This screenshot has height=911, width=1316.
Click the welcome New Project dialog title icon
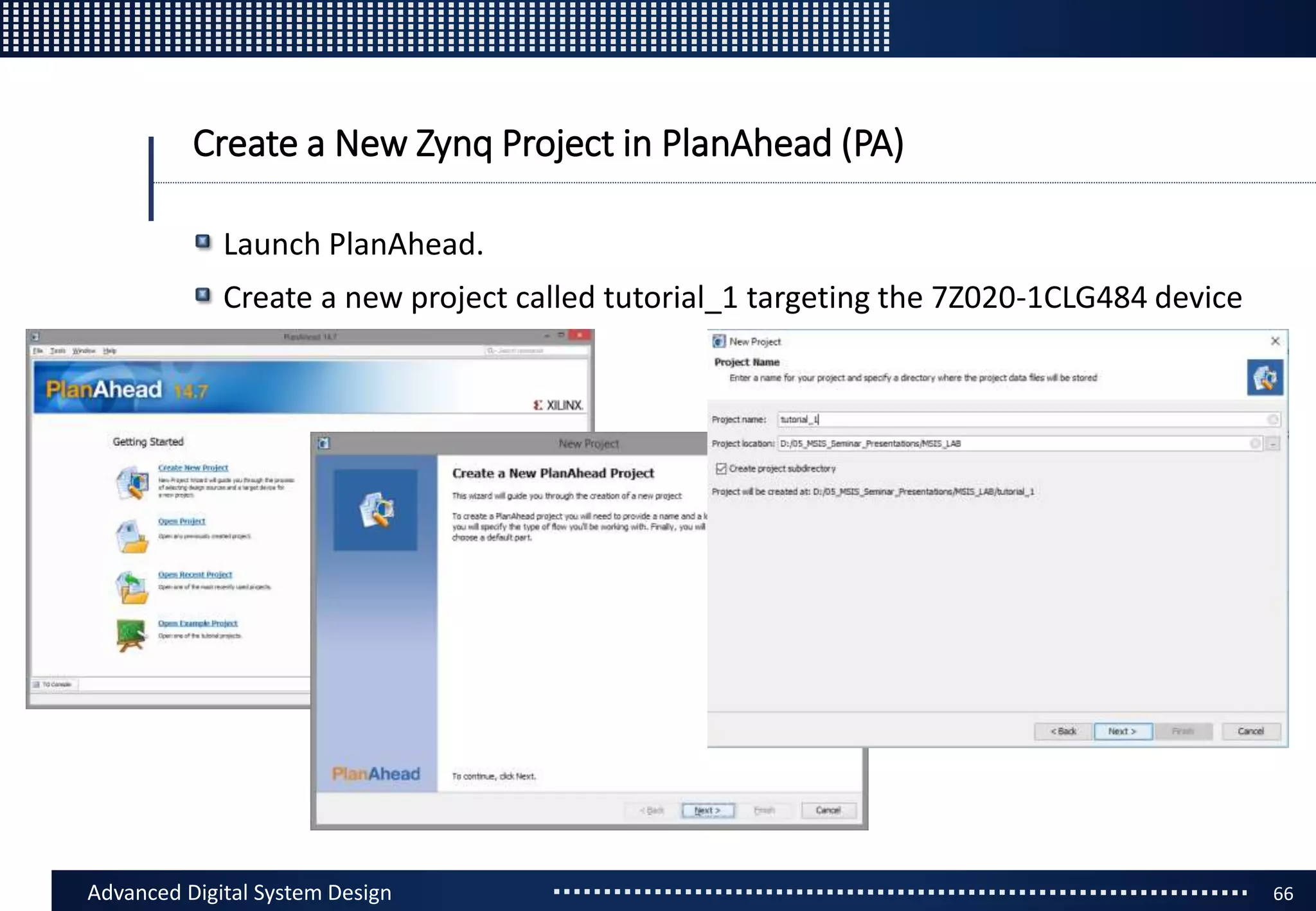[324, 443]
